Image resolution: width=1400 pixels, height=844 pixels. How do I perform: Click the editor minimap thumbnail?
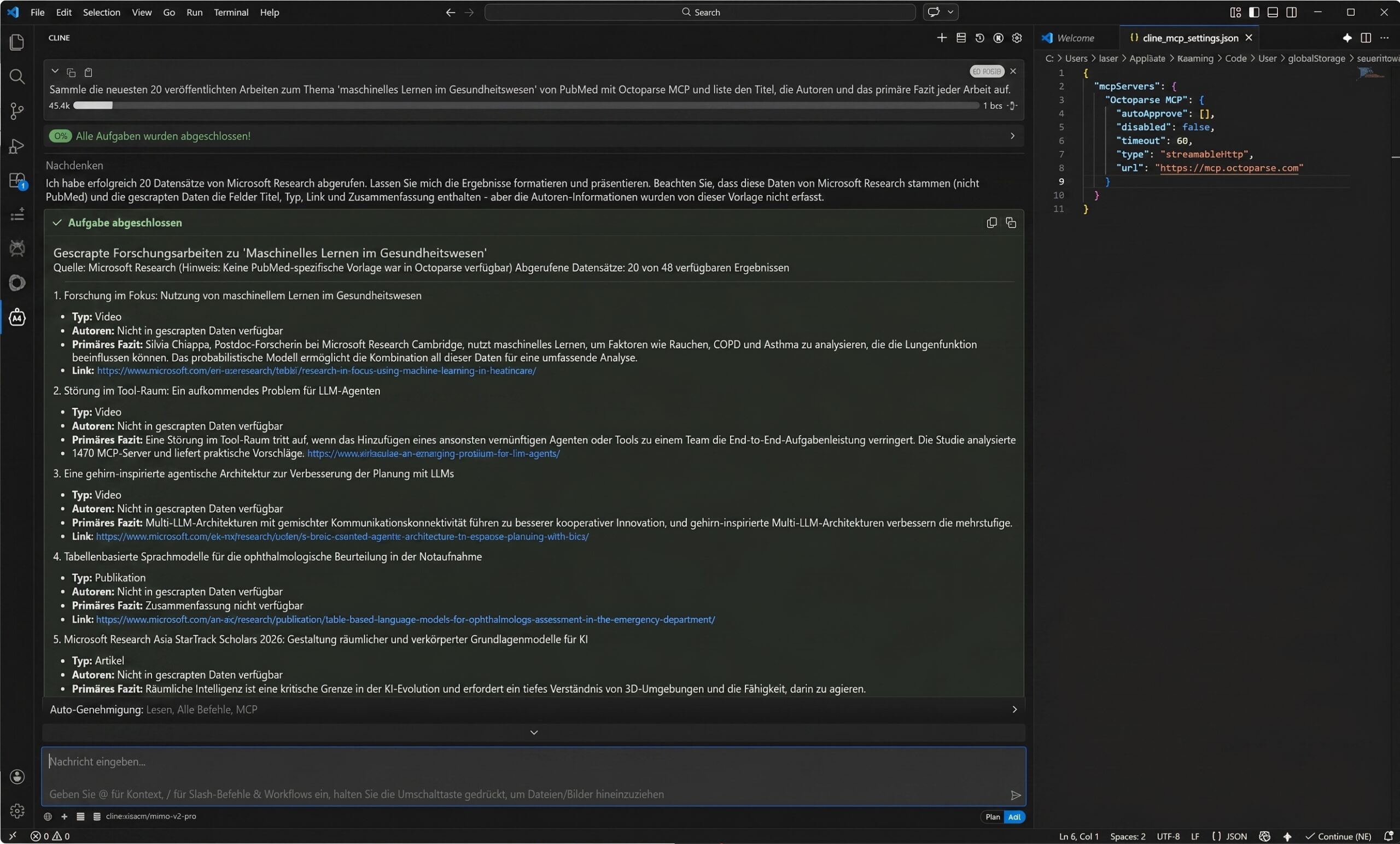tap(1370, 74)
